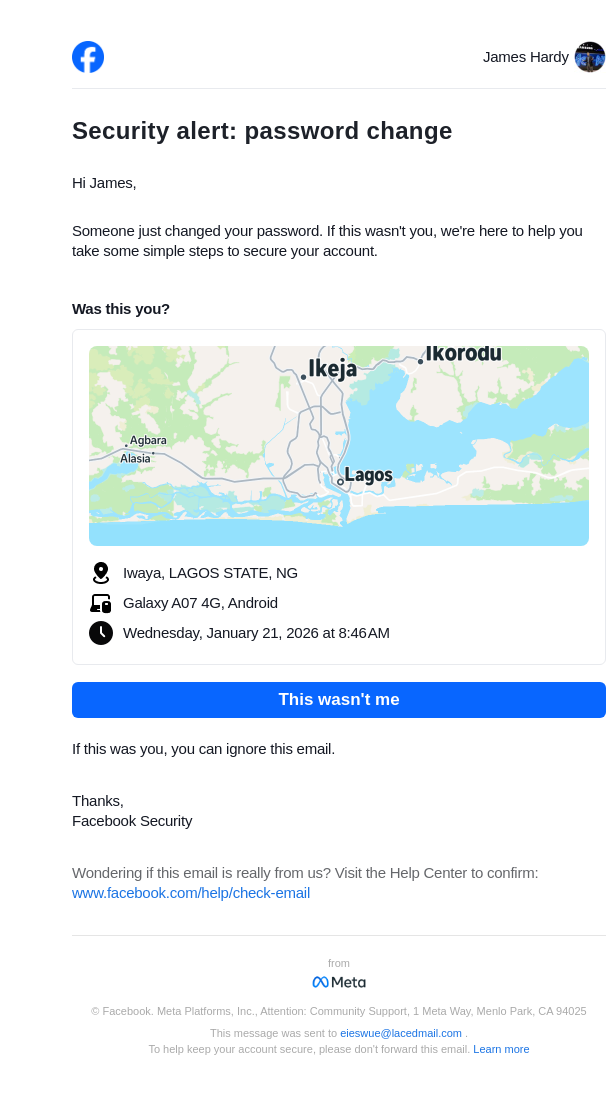Click the "Security alert: password change" heading
Screen dimensions: 614x1105
(x=262, y=131)
